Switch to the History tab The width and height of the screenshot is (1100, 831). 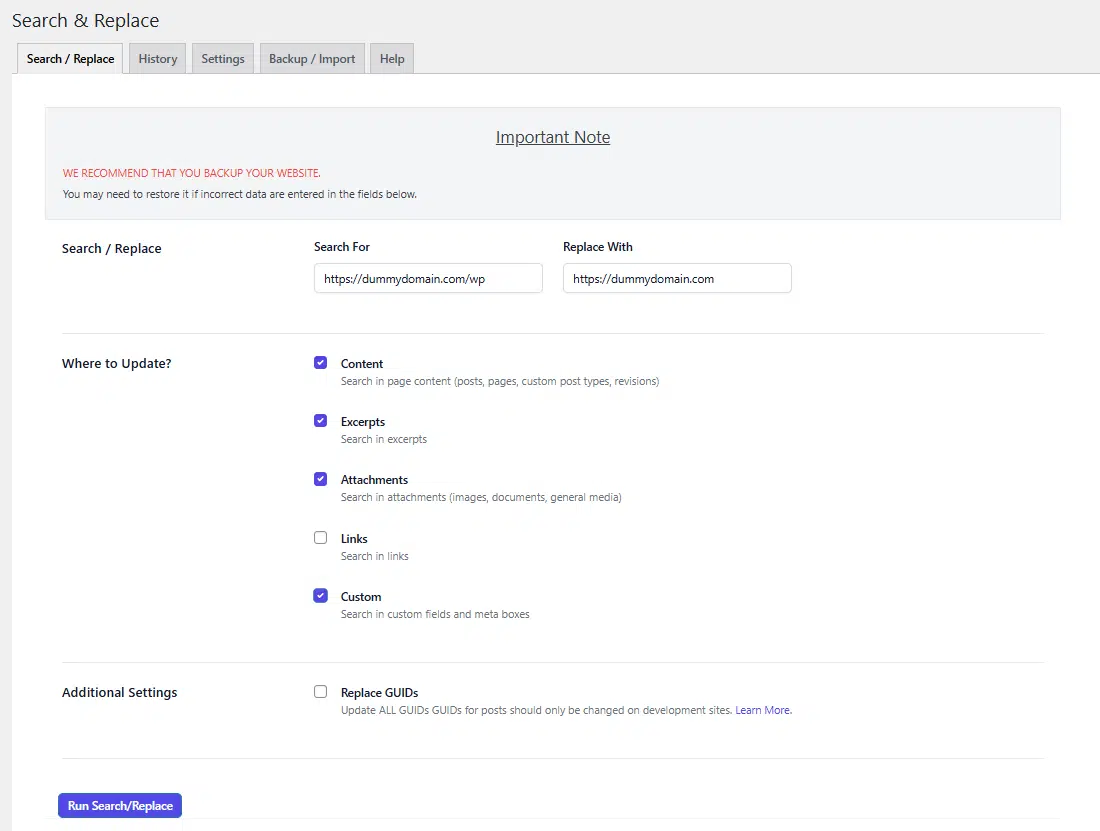157,59
